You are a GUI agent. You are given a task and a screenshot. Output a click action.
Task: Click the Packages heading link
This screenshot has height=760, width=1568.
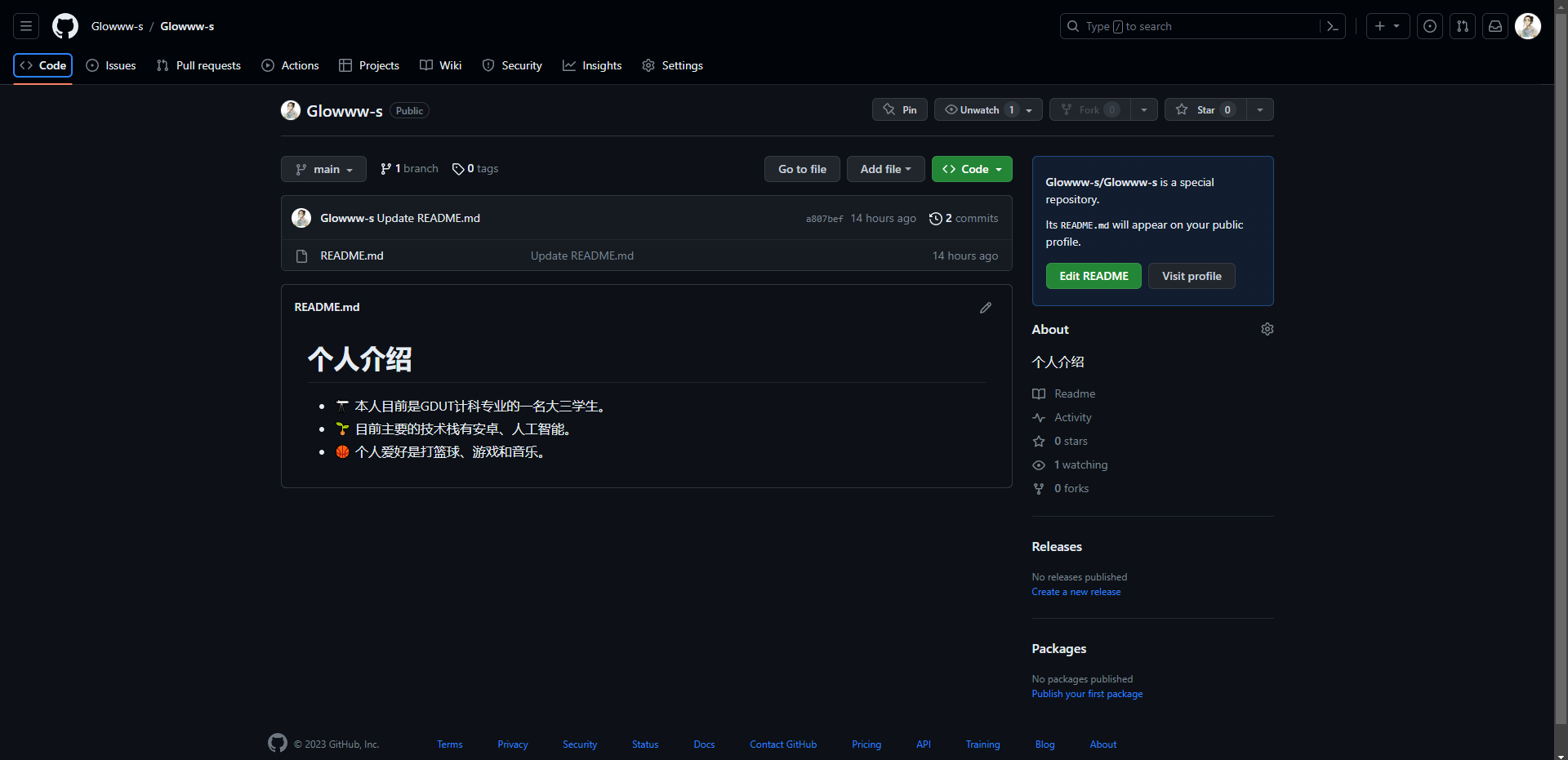(1059, 649)
